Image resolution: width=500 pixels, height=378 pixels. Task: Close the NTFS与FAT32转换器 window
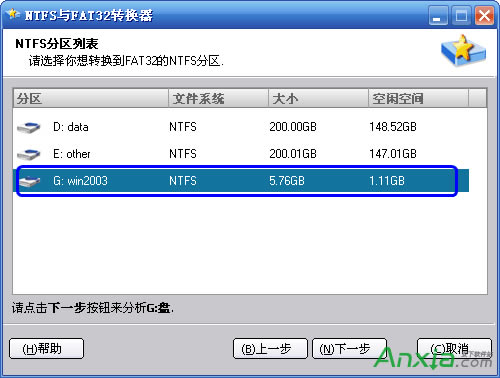coord(484,16)
